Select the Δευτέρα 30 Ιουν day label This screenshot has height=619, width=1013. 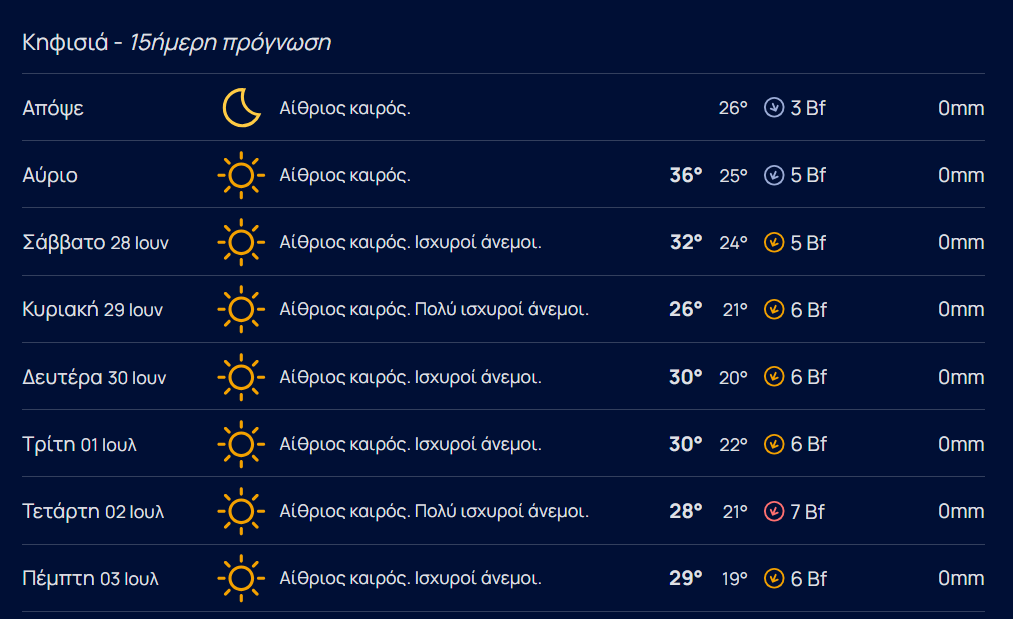coord(94,377)
